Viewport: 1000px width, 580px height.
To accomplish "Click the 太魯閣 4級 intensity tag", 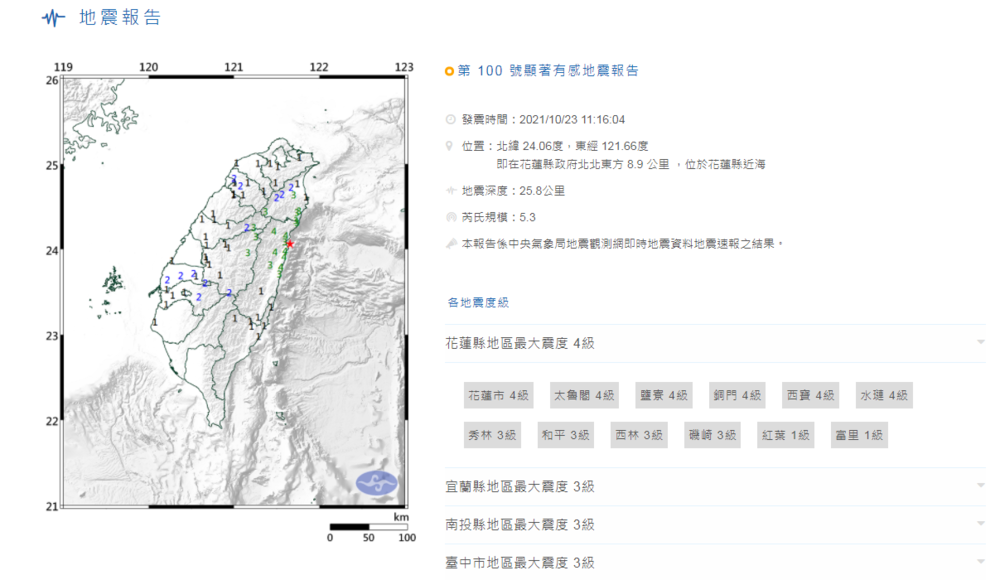I will 584,396.
